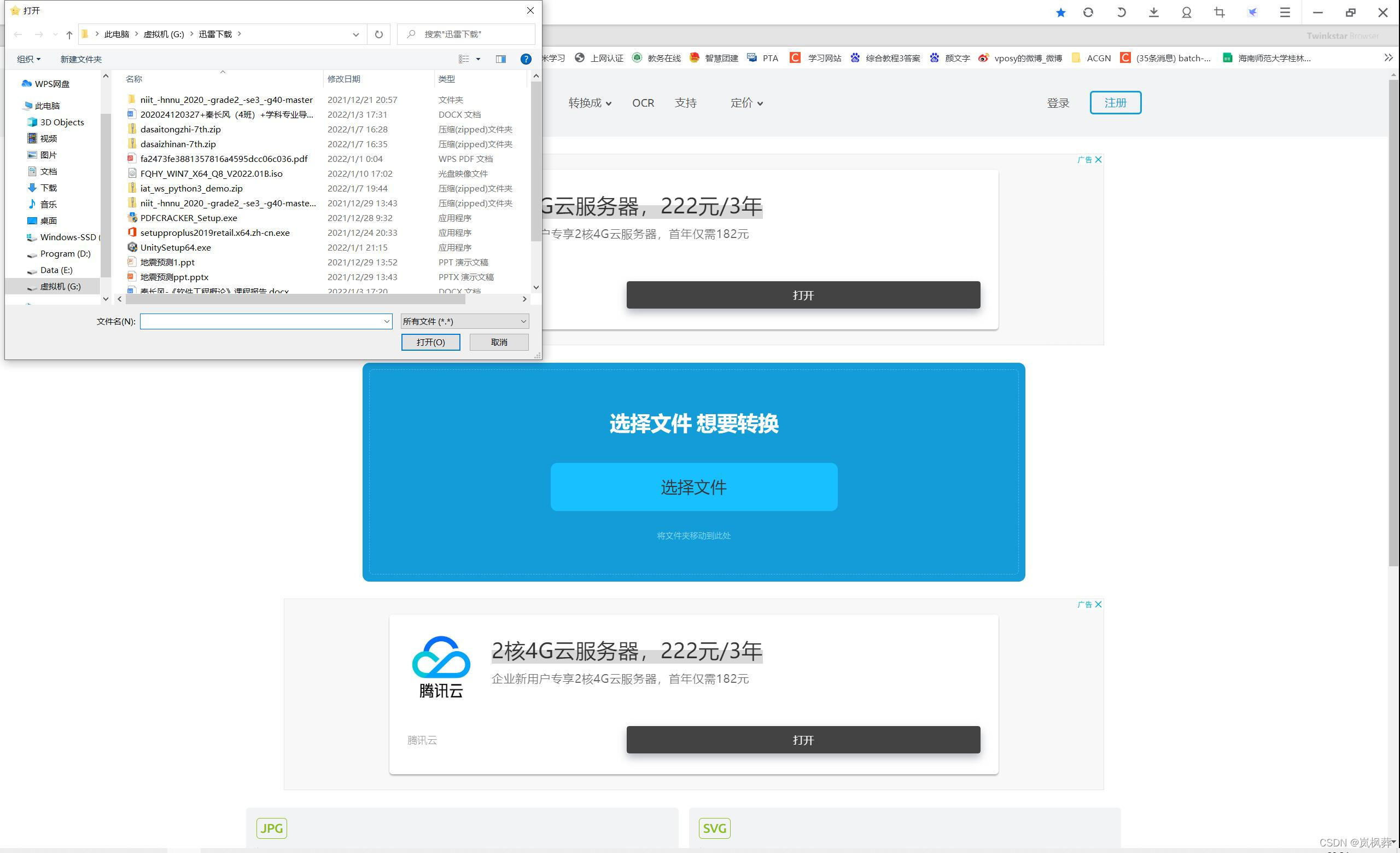Select the file PDFCRACKER_Setup.exe in the list
This screenshot has height=853, width=1400.
(x=189, y=218)
